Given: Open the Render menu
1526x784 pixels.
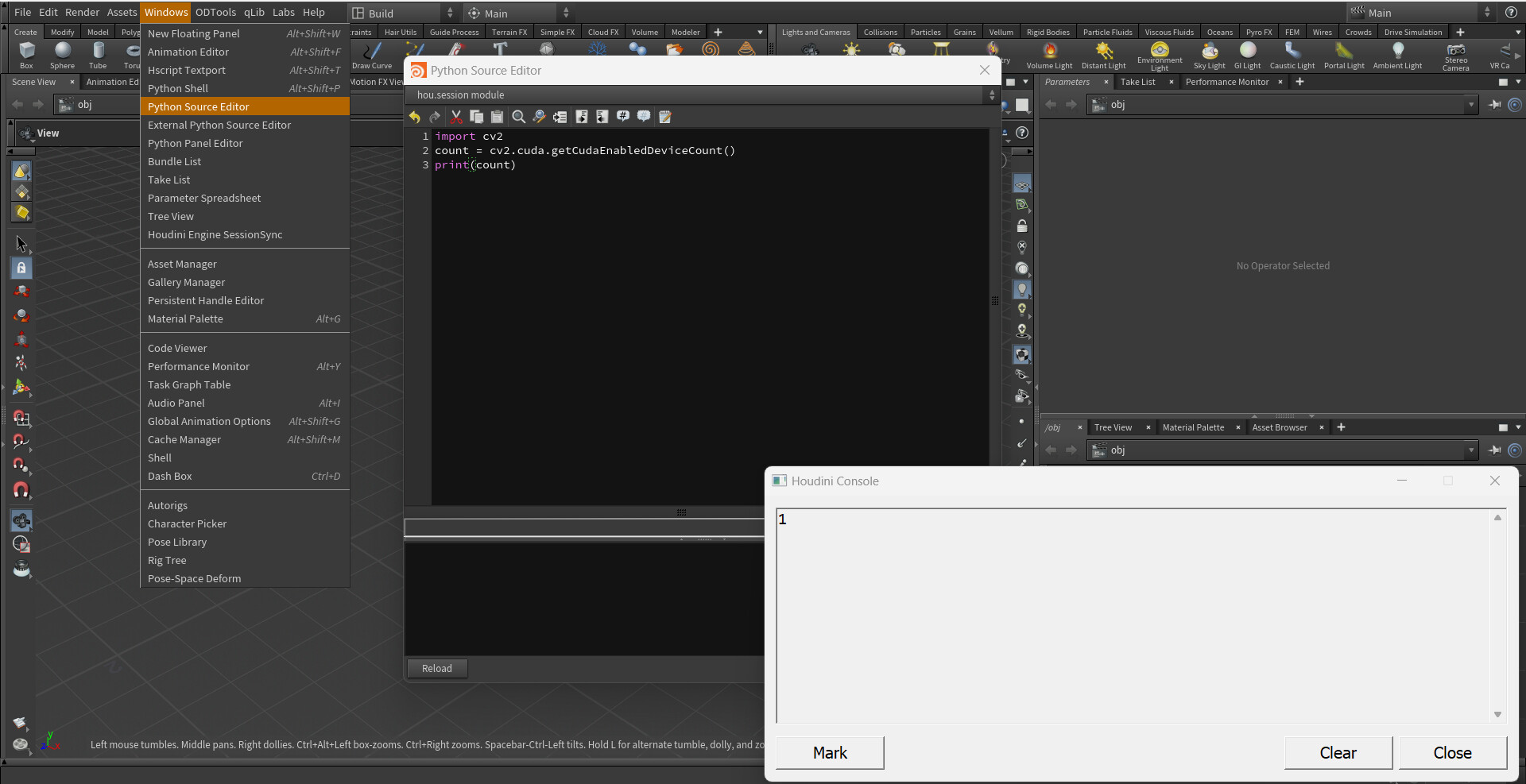Looking at the screenshot, I should (82, 12).
